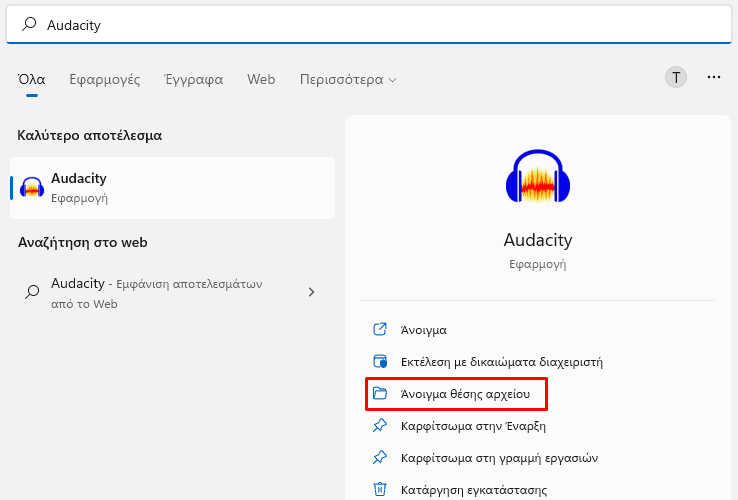Expand the Περισσότερα dropdown
Screen dimensions: 738x500
348,79
